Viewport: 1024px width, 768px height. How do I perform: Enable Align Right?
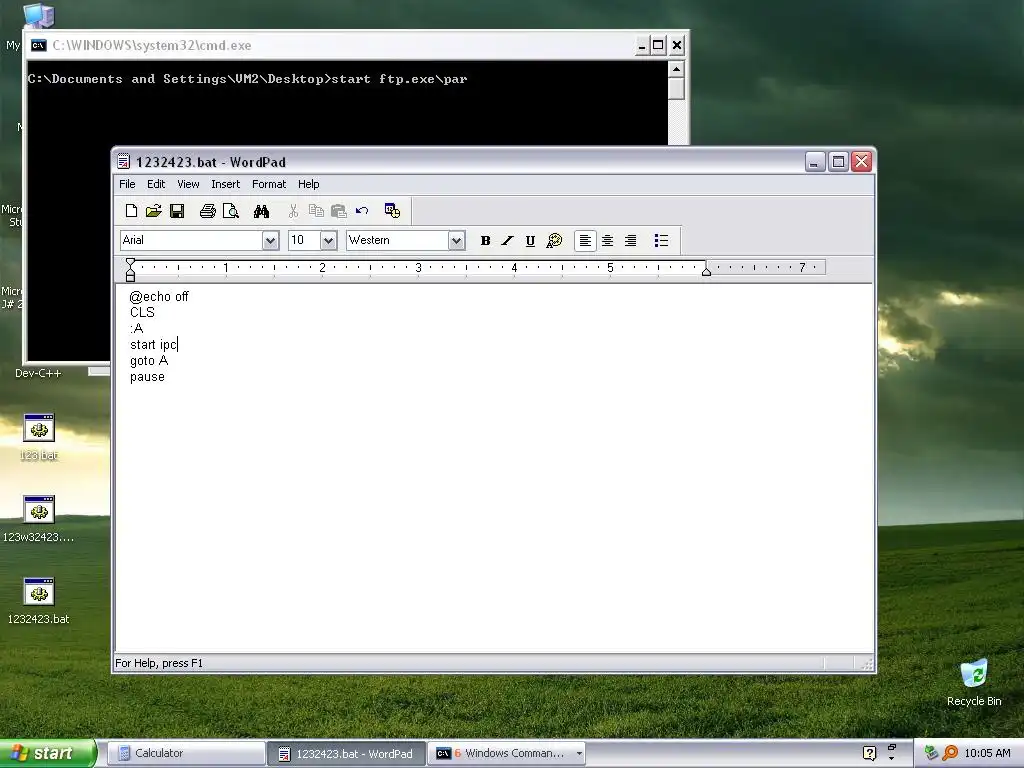[x=630, y=241]
